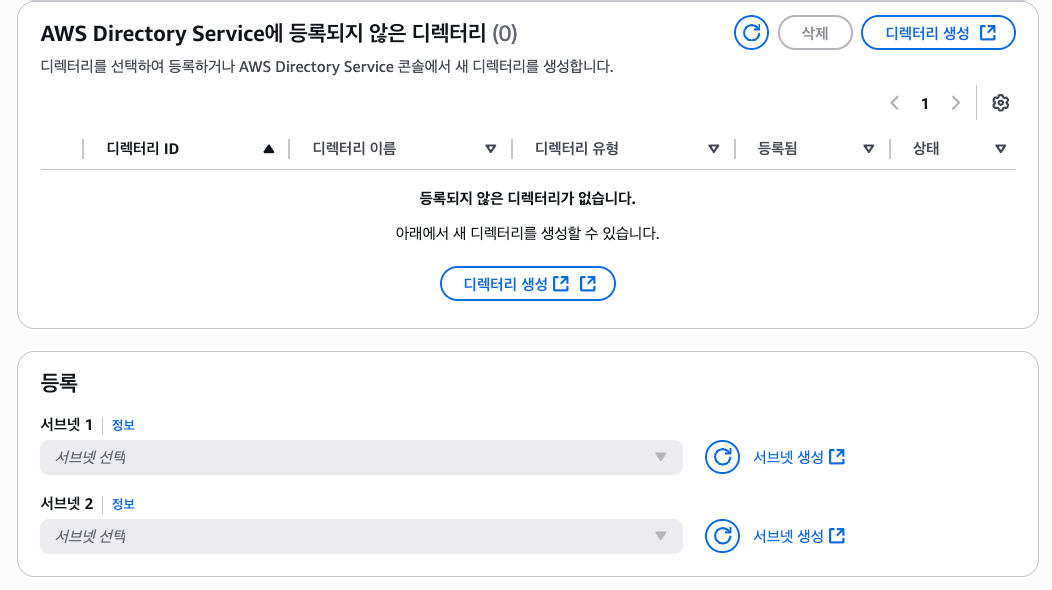
Task: Open table preferences gear icon
Action: 1000,103
